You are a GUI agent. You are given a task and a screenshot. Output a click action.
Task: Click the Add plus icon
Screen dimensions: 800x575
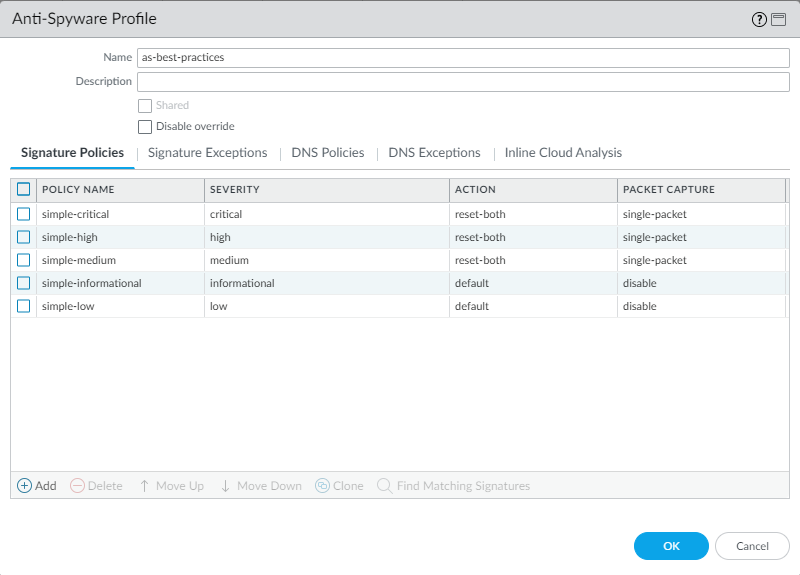tap(25, 486)
